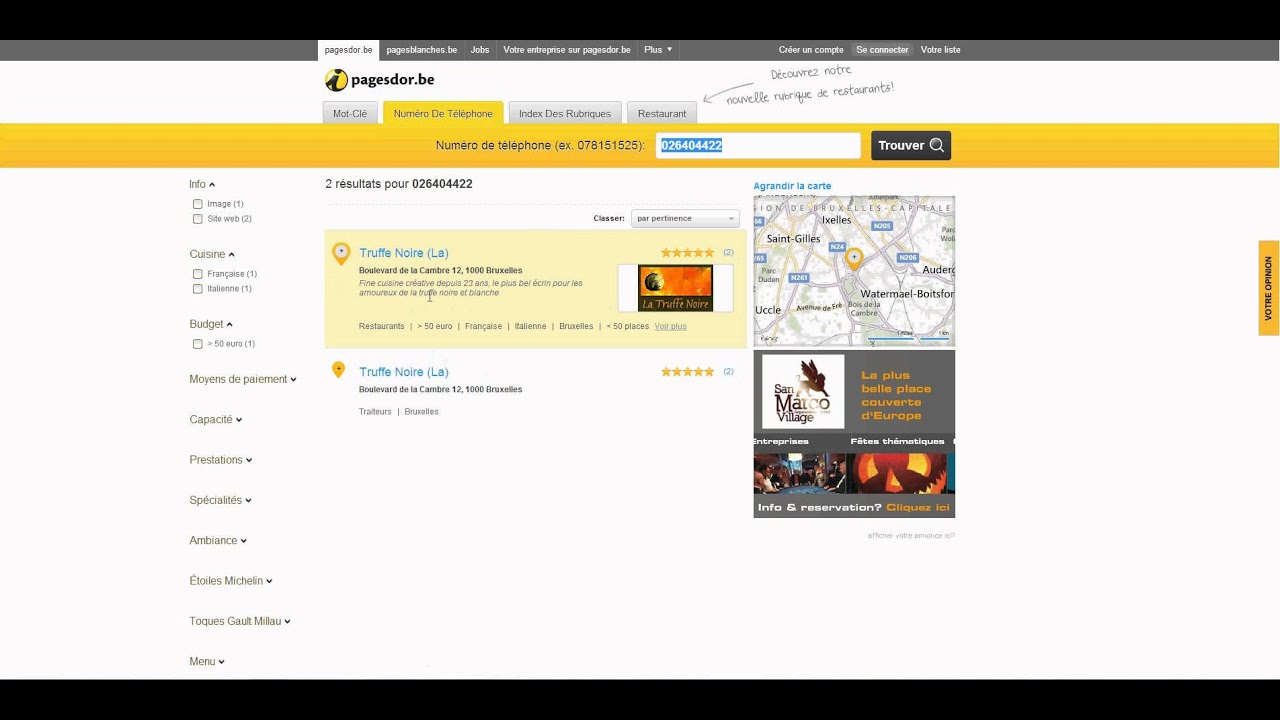Expand the Capacité filter
1280x720 pixels.
tap(216, 419)
